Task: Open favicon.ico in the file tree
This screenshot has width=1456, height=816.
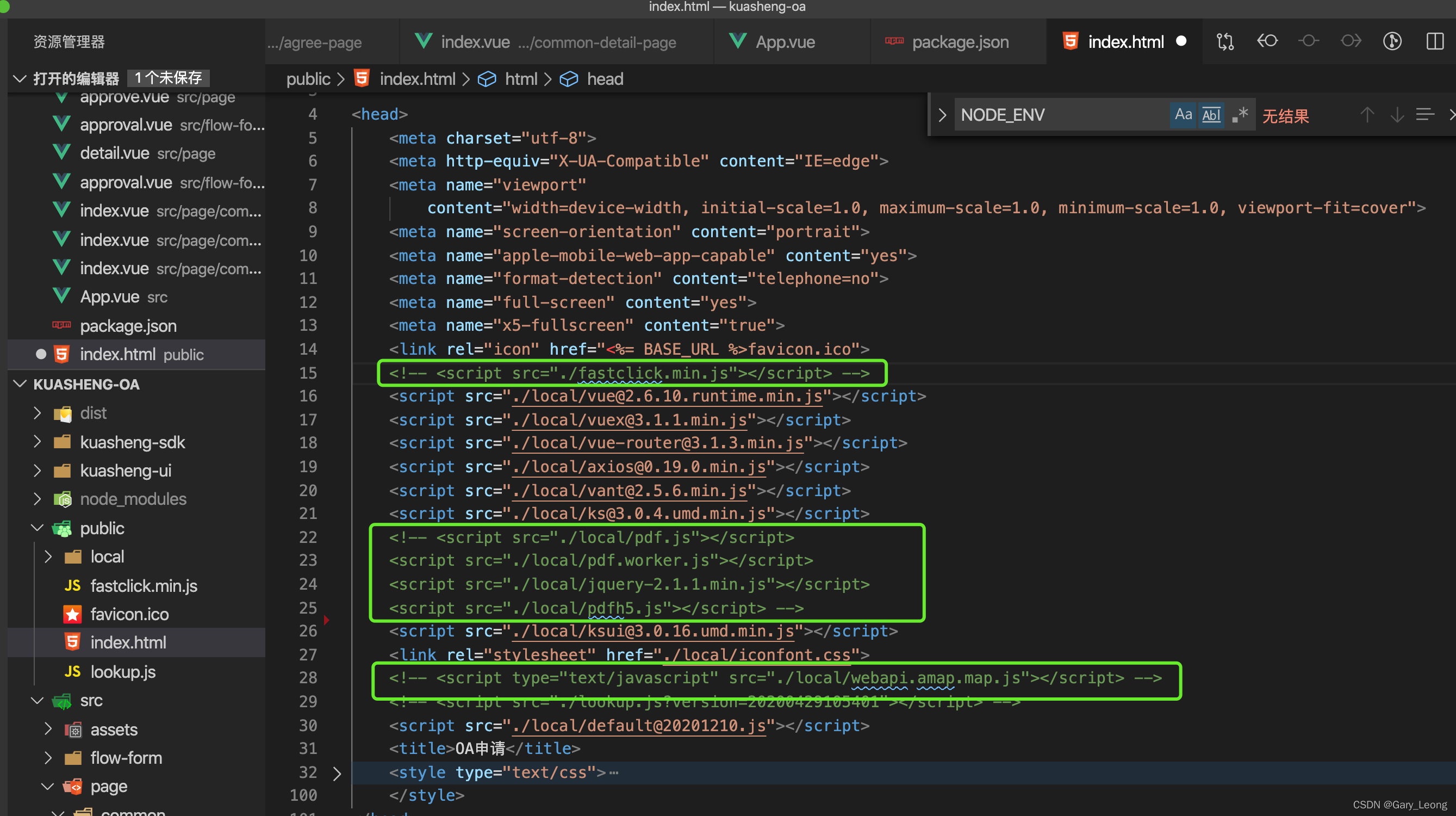Action: tap(129, 614)
